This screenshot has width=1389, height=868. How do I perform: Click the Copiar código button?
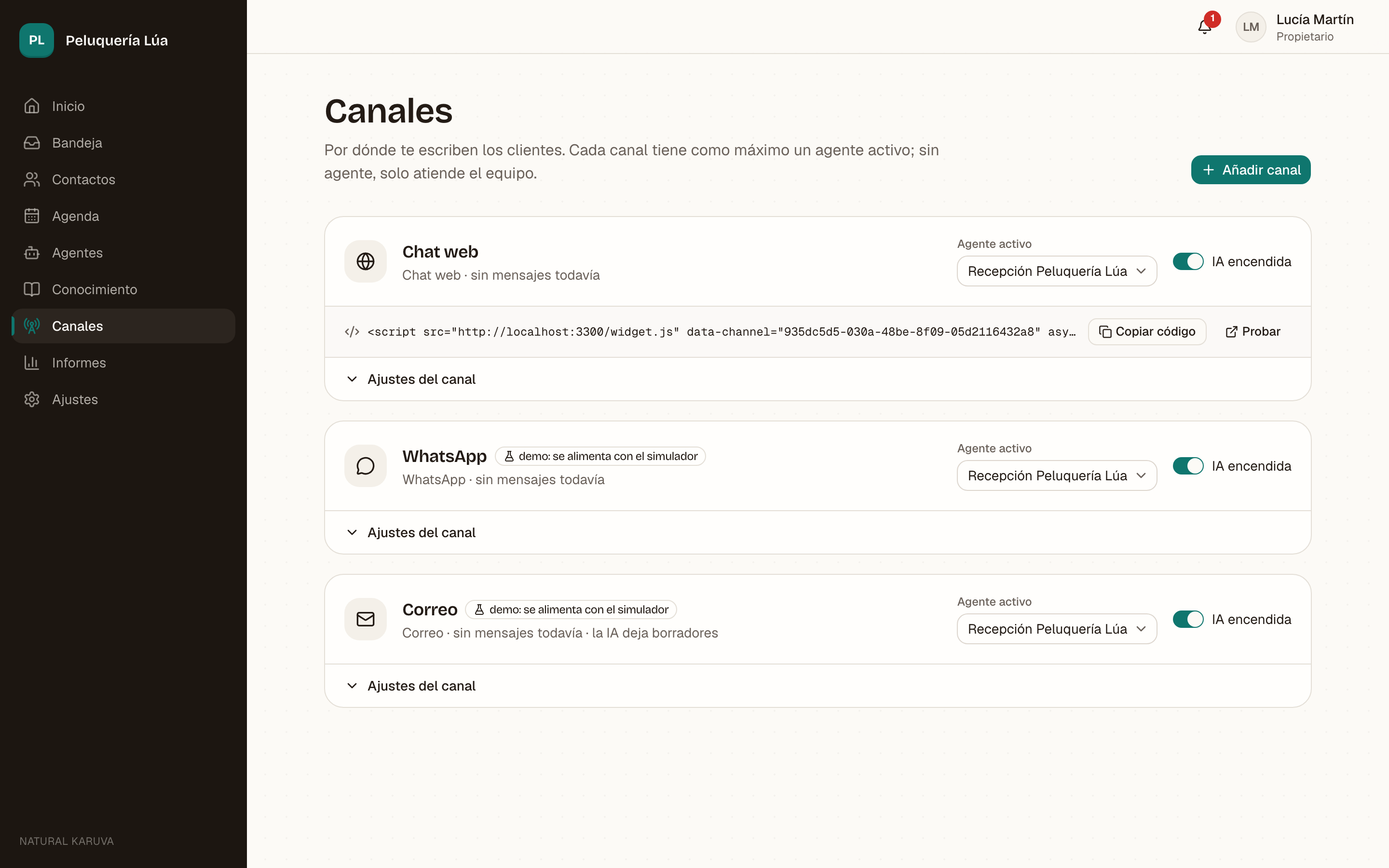[x=1147, y=332]
